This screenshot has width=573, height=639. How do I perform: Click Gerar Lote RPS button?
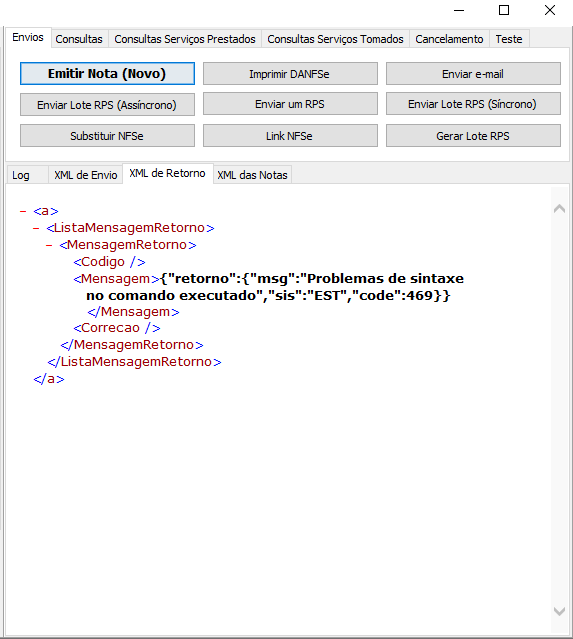473,136
